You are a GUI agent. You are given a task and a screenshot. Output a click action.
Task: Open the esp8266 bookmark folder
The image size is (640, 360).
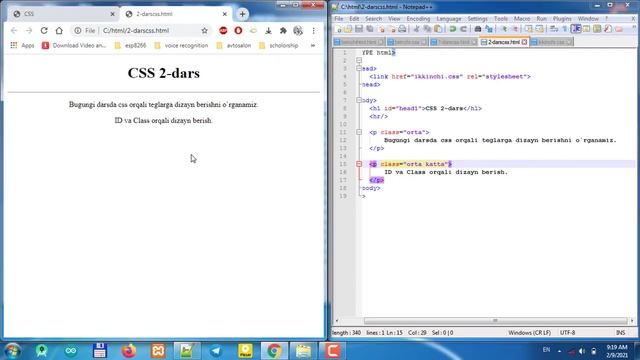(130, 45)
